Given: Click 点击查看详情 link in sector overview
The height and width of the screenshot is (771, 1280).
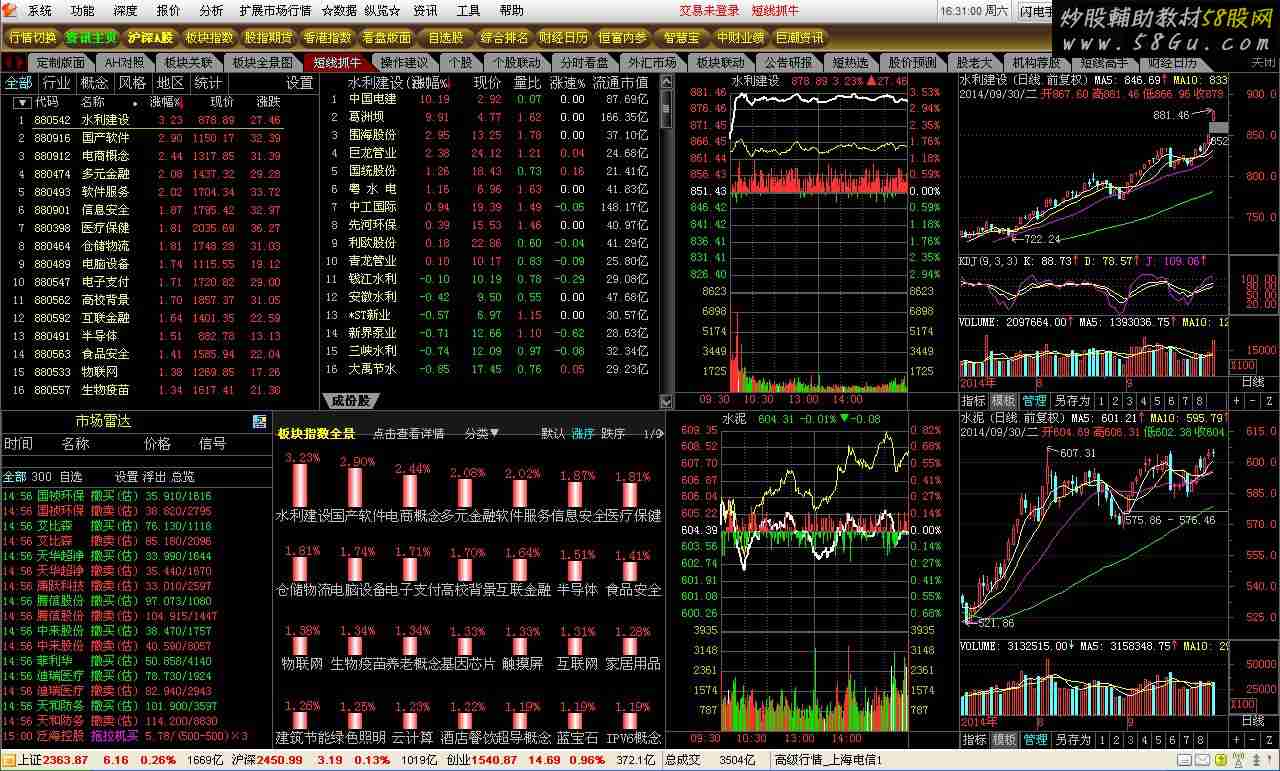Looking at the screenshot, I should [x=408, y=434].
